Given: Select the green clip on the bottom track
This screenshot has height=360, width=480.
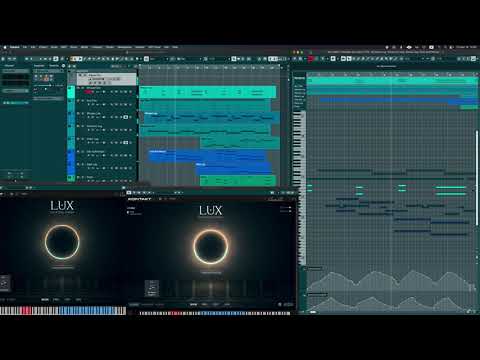Looking at the screenshot, I should [238, 181].
